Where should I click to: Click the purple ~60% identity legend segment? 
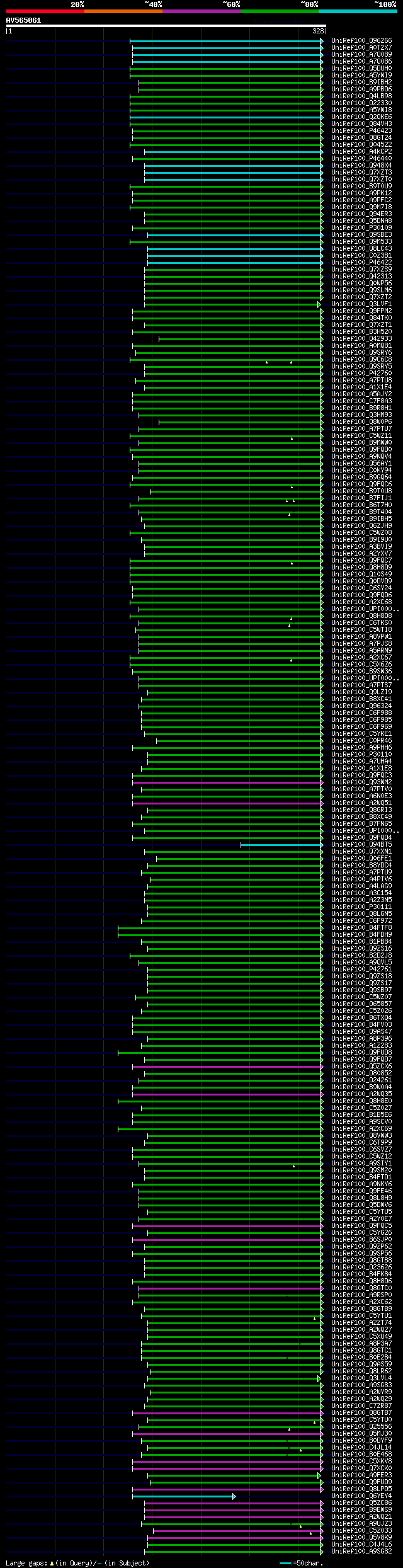pos(201,11)
